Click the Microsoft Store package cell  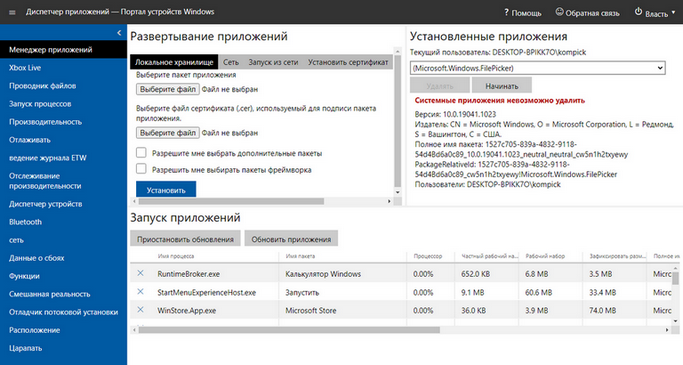click(x=311, y=311)
